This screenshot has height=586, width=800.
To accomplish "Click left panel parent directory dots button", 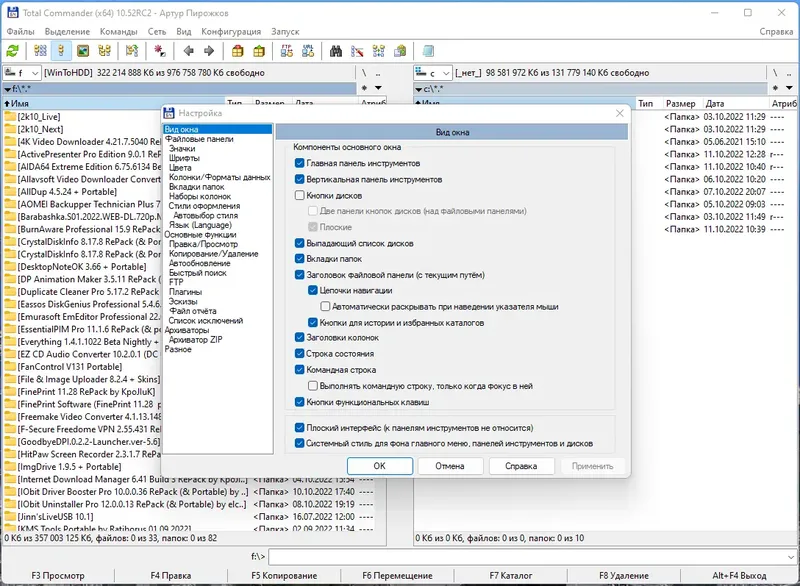I will tap(378, 73).
